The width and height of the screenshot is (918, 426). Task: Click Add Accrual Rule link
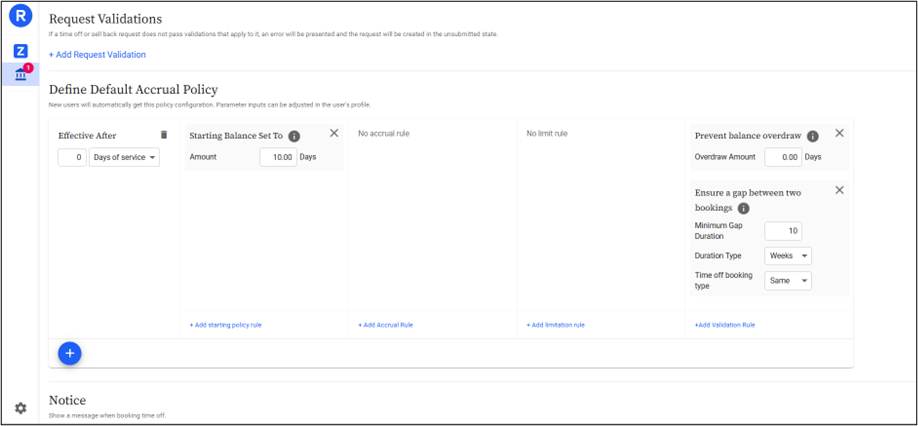(x=385, y=325)
